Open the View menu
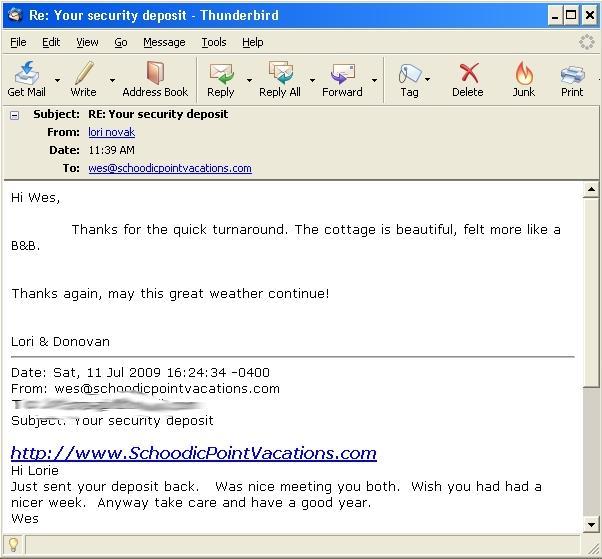602x559 pixels. tap(87, 42)
